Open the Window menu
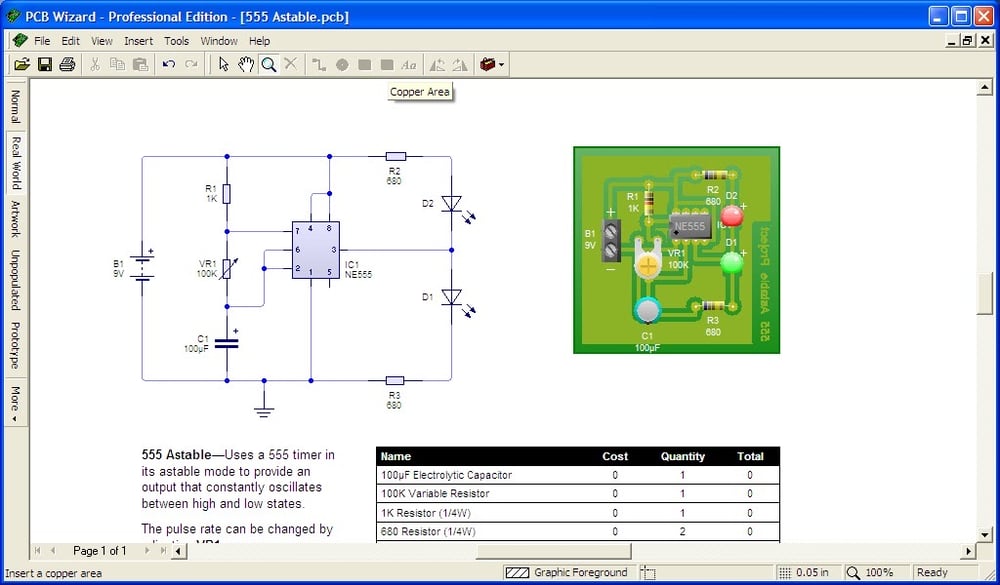 pyautogui.click(x=219, y=41)
